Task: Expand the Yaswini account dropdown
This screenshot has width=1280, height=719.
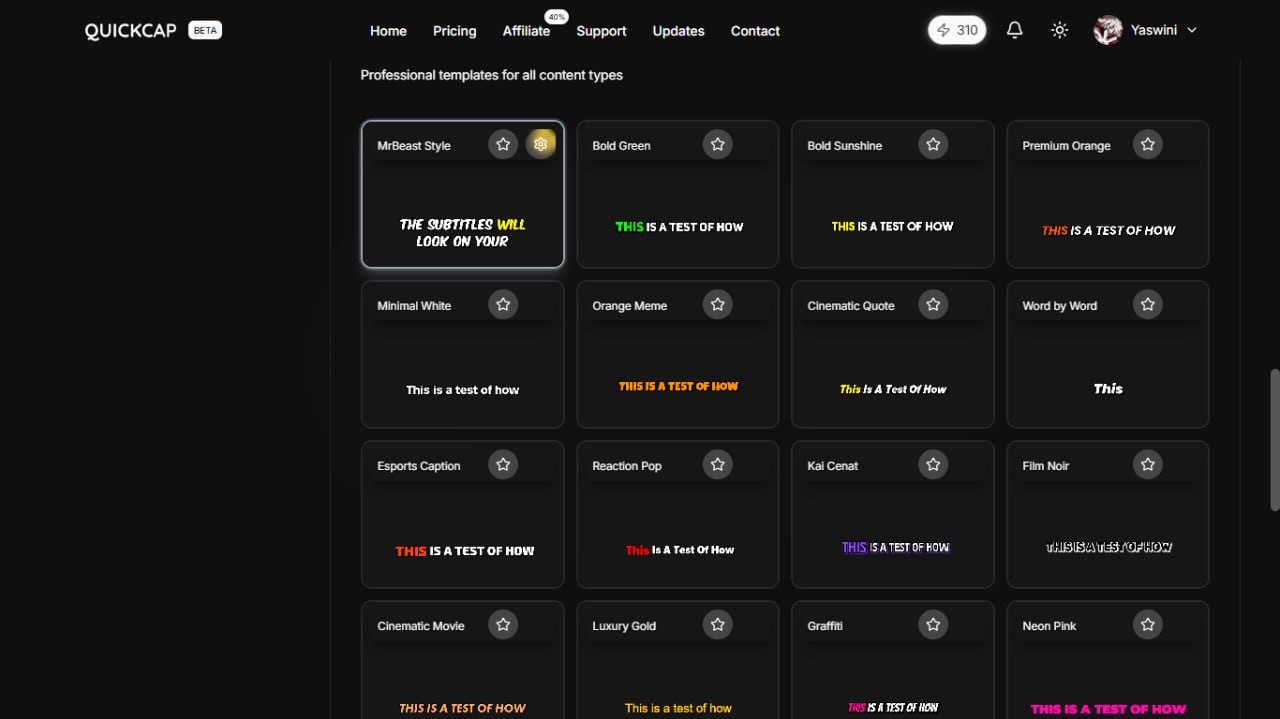Action: click(1146, 30)
